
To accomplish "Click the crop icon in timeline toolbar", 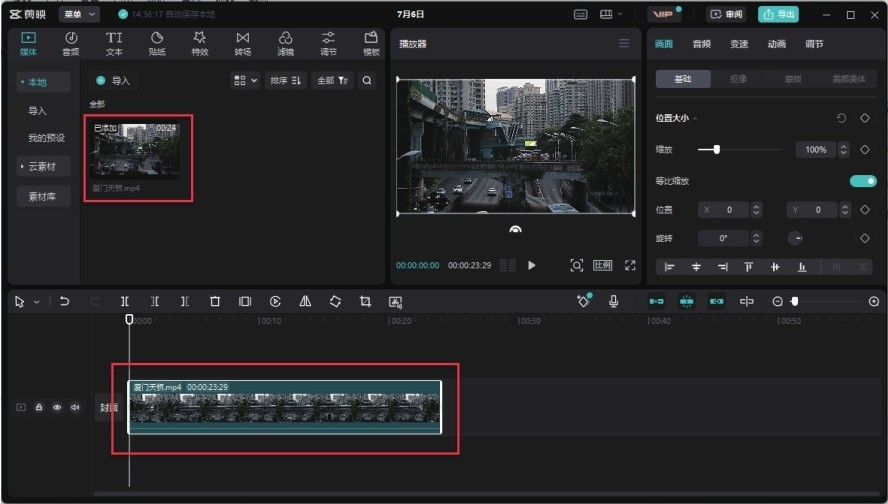I will tap(365, 301).
